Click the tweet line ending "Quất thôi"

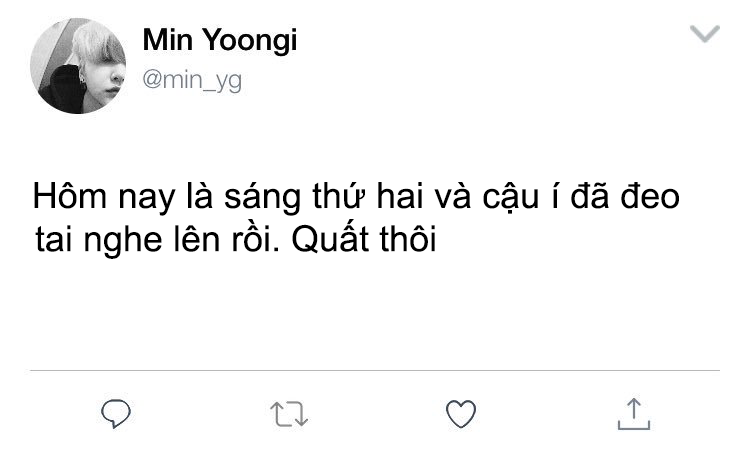coord(236,240)
